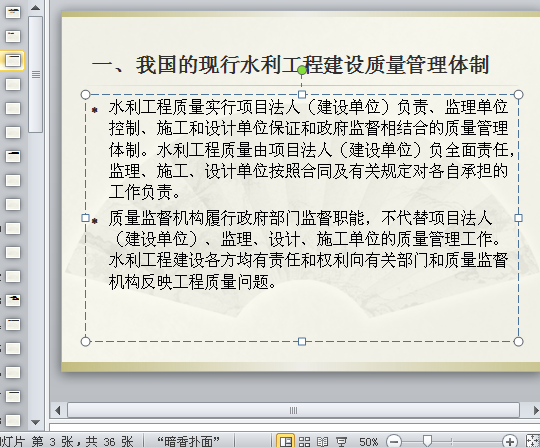
Task: Select the slide 1 thumbnail
Action: (x=13, y=12)
